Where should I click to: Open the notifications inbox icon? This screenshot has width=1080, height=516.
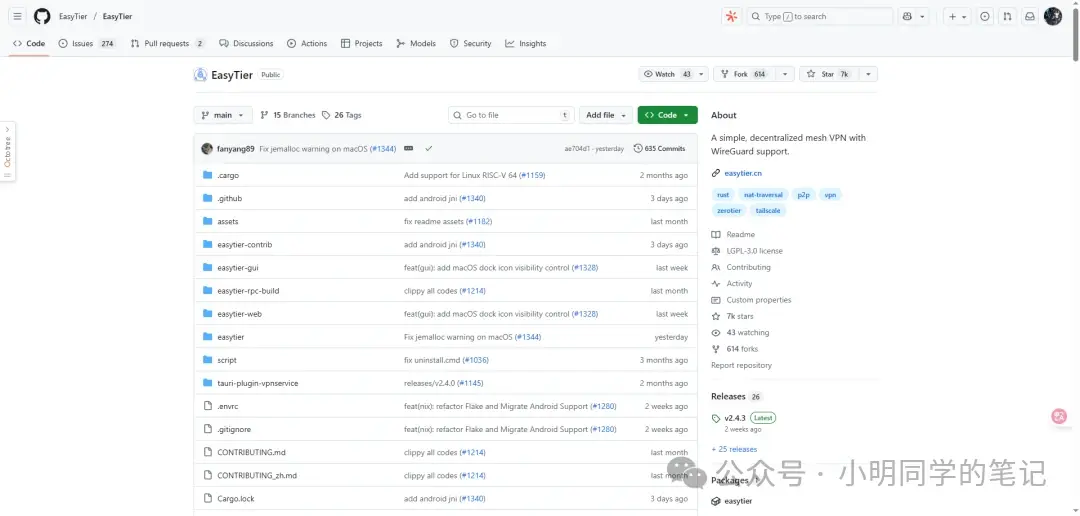coord(1030,17)
